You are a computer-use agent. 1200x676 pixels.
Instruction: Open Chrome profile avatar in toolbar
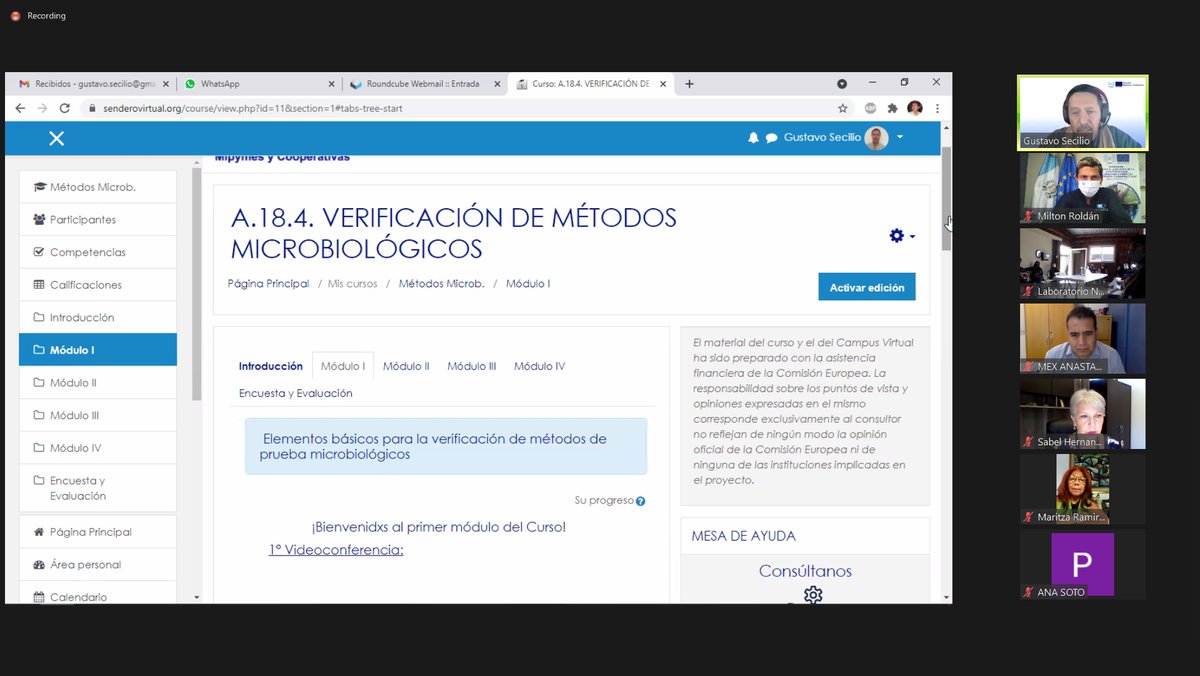[915, 108]
